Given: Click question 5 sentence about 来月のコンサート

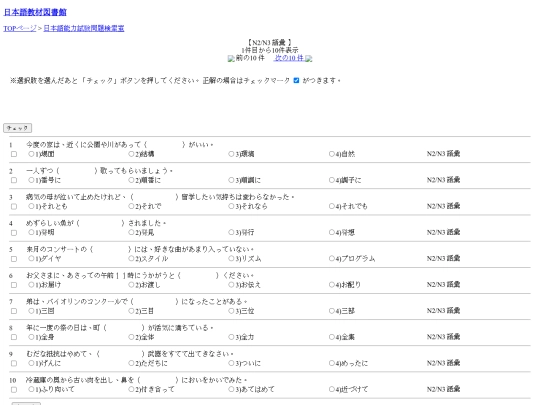Looking at the screenshot, I should pos(140,249).
